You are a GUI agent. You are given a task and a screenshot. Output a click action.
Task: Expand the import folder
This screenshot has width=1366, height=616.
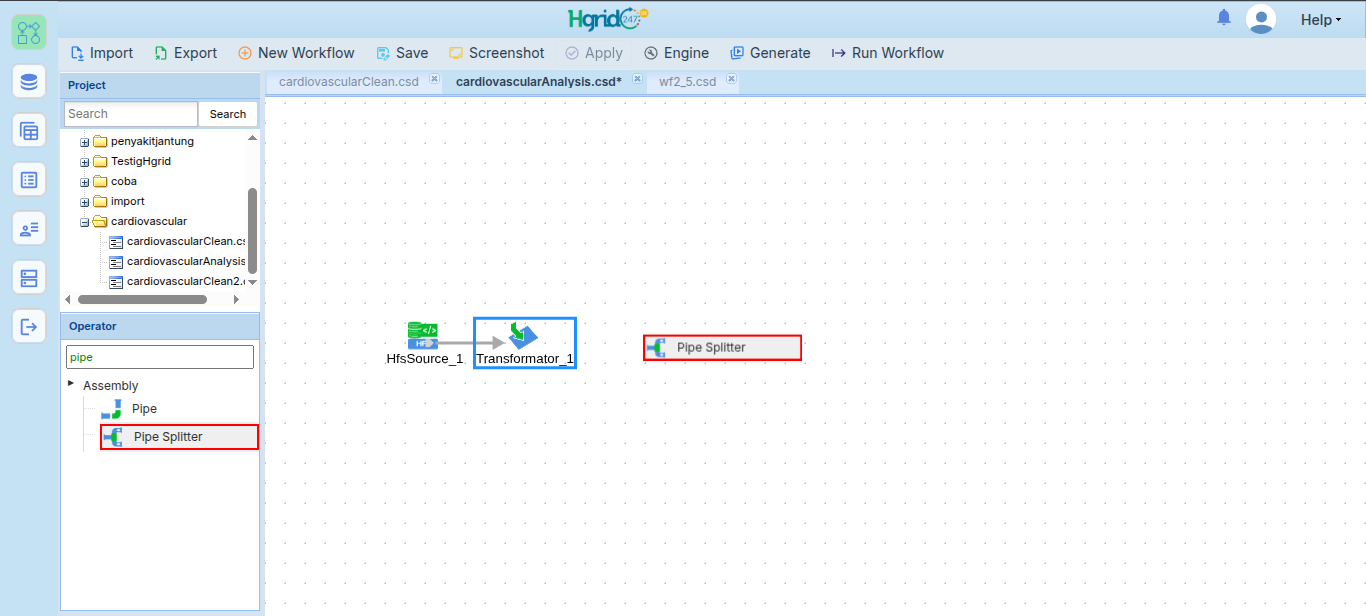[x=85, y=202]
